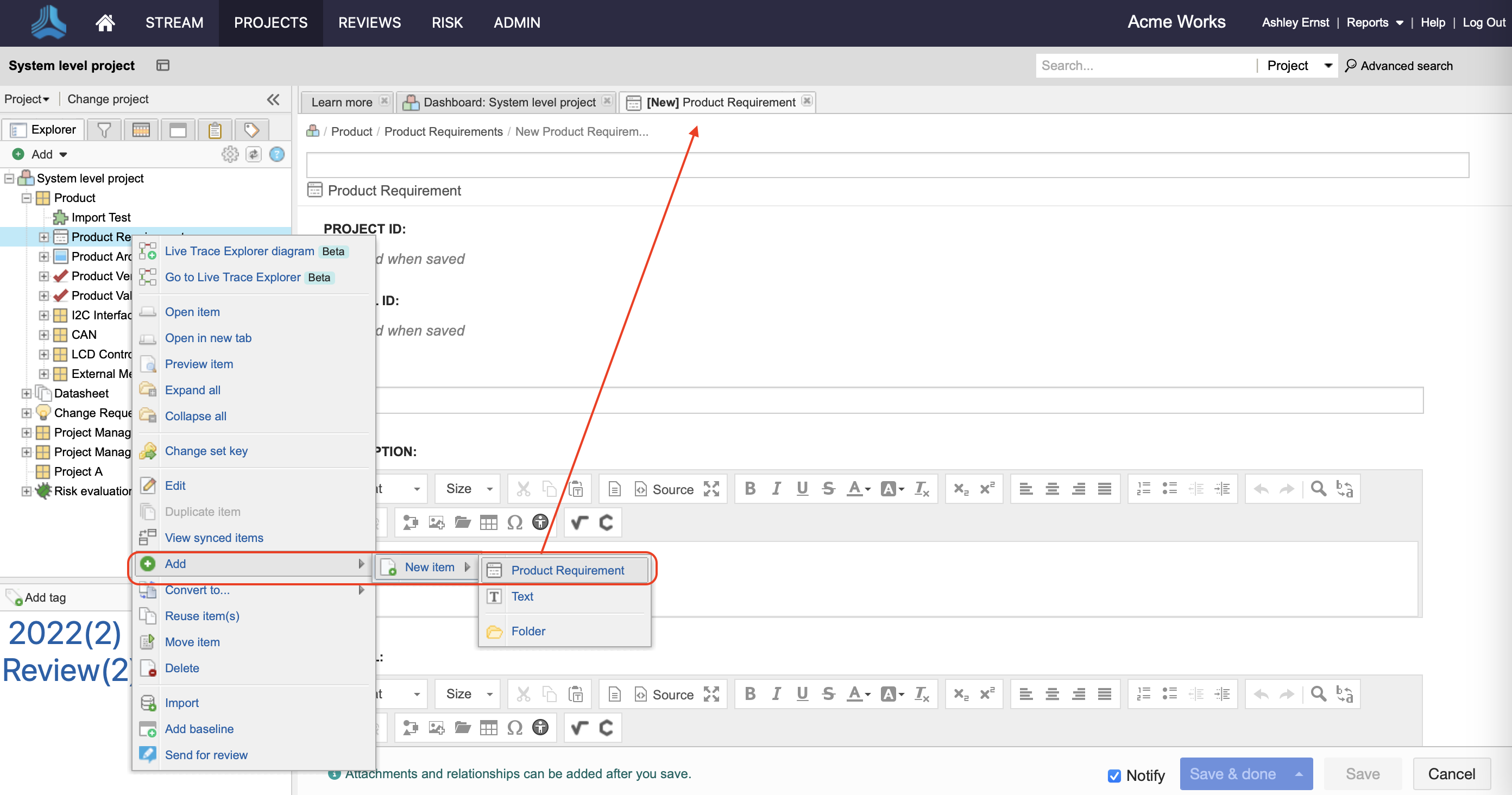The width and height of the screenshot is (1512, 795).
Task: Toggle Source view in upper description editor
Action: tap(664, 489)
